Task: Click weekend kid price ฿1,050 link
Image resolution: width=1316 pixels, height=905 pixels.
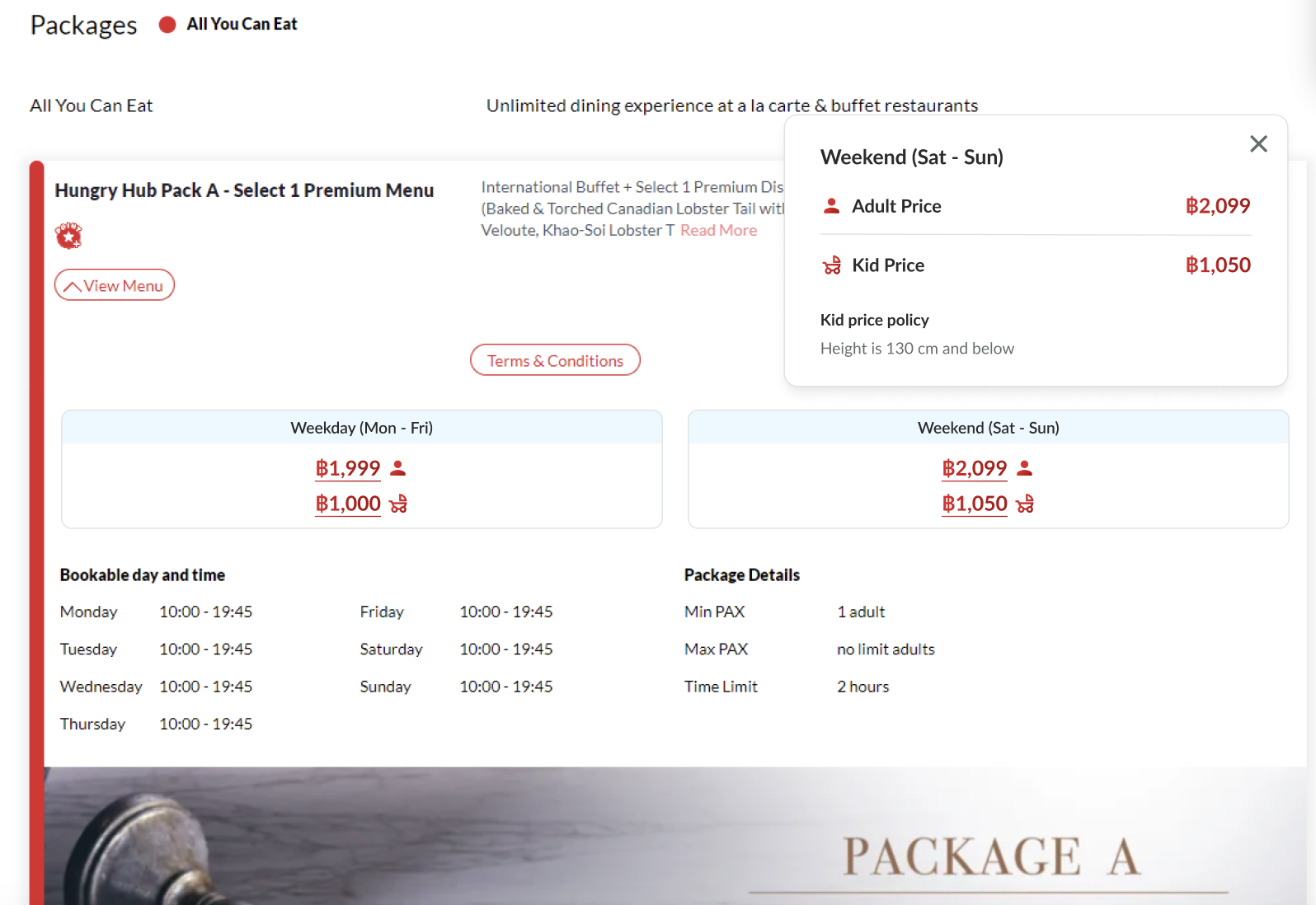Action: pyautogui.click(x=975, y=504)
